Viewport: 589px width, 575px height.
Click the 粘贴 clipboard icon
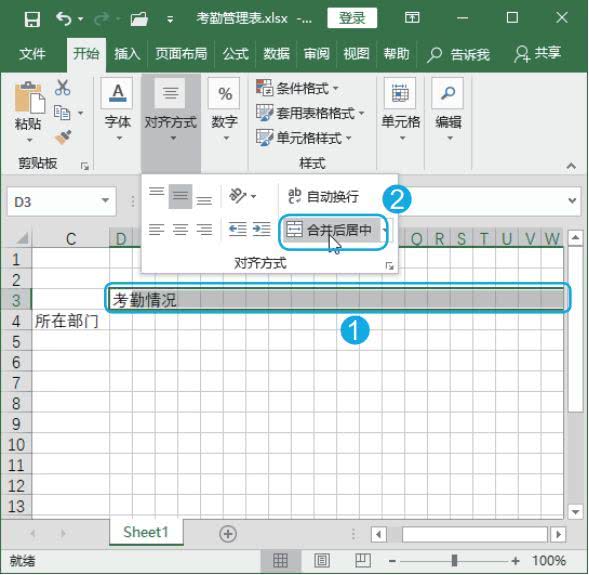tap(29, 97)
